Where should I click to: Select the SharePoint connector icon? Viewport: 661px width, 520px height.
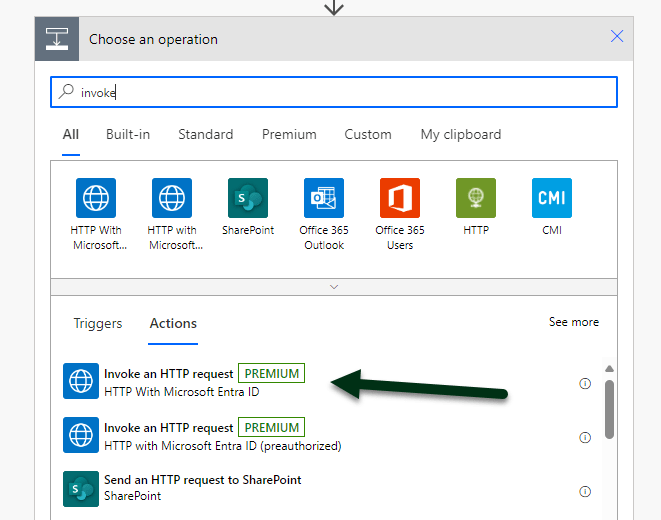pos(248,198)
